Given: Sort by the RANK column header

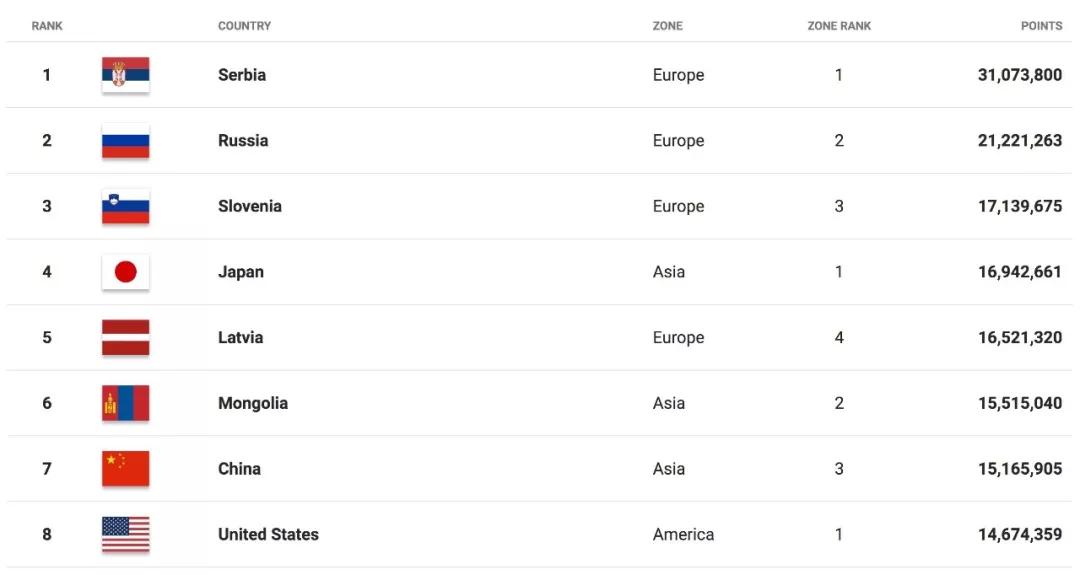Looking at the screenshot, I should [x=47, y=26].
